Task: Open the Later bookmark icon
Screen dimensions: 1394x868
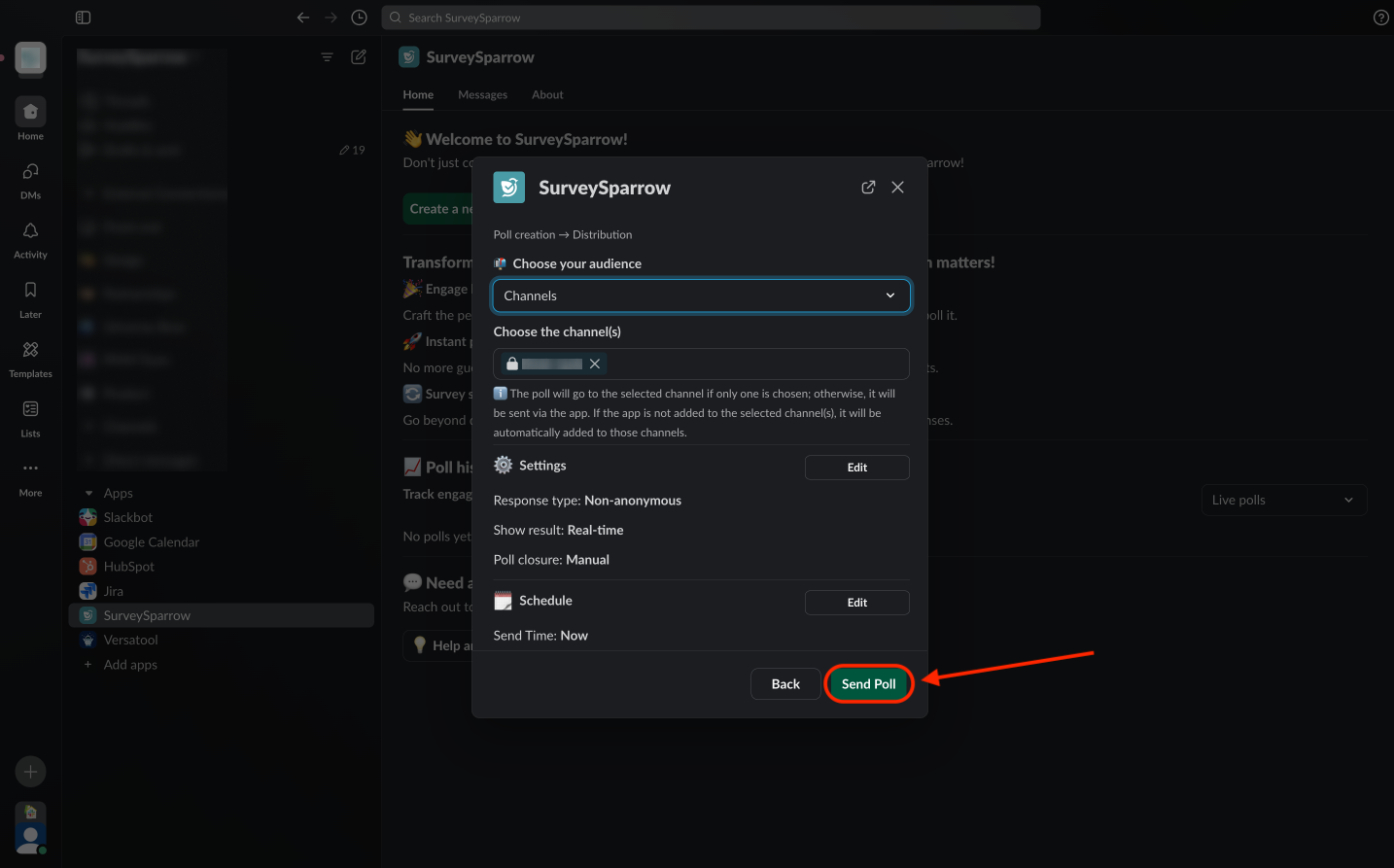Action: click(x=30, y=296)
